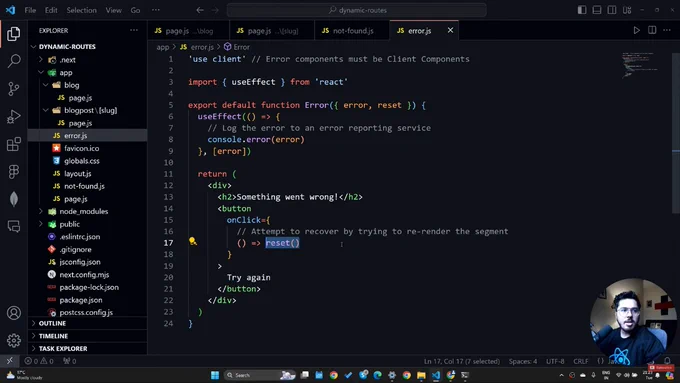This screenshot has width=680, height=383.
Task: Open Explorer Views and More Actions ellipsis
Action: point(134,30)
